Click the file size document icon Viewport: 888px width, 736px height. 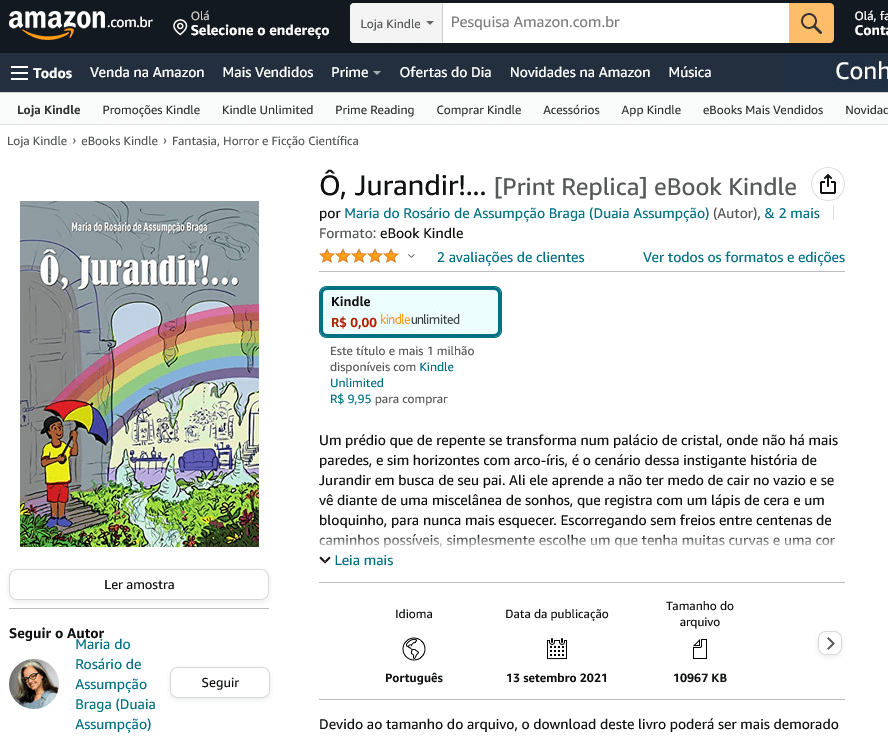(x=700, y=649)
